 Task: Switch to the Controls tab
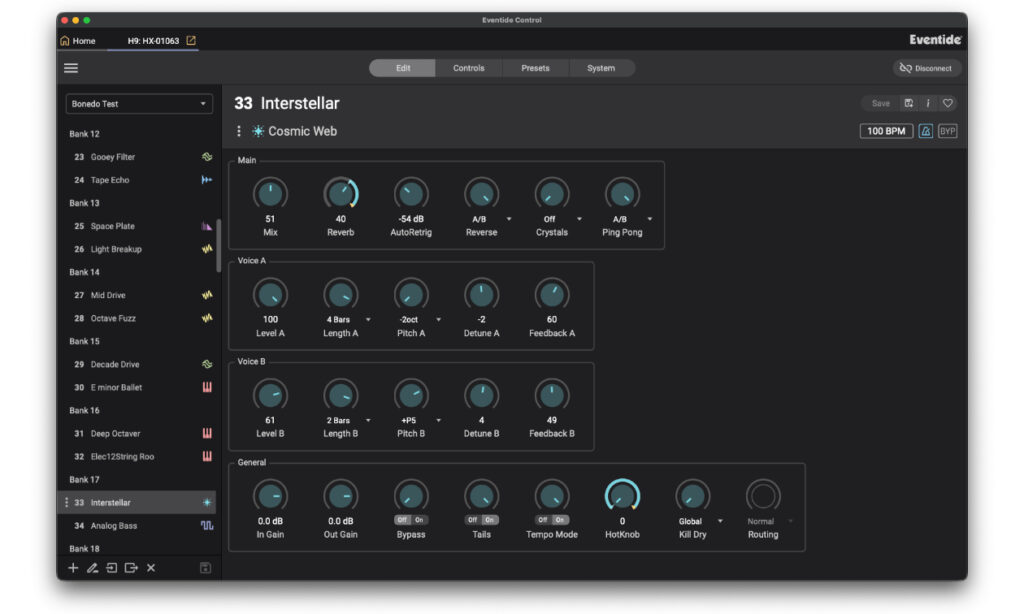click(x=469, y=68)
